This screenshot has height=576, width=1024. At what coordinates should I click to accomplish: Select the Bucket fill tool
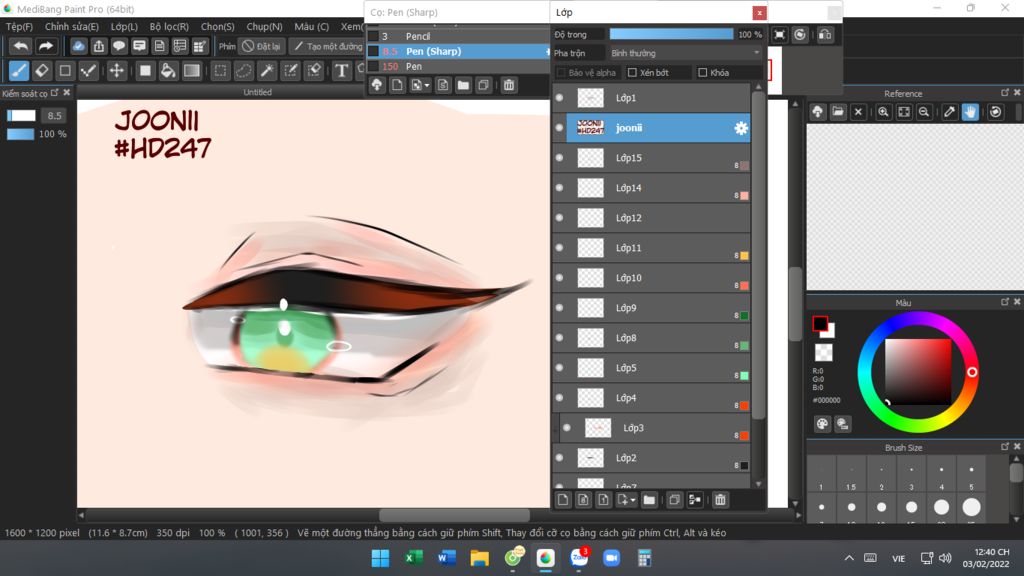(x=168, y=71)
